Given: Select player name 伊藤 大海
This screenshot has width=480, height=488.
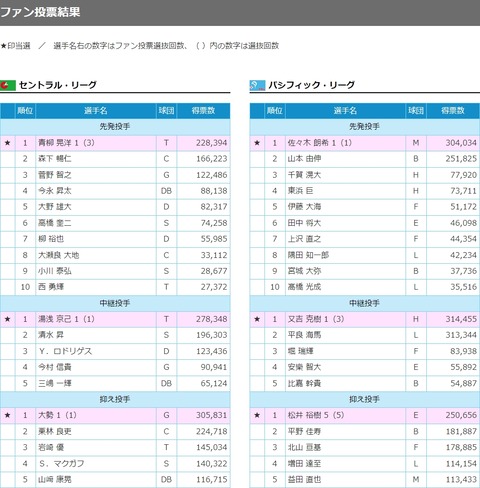Looking at the screenshot, I should coord(304,207).
